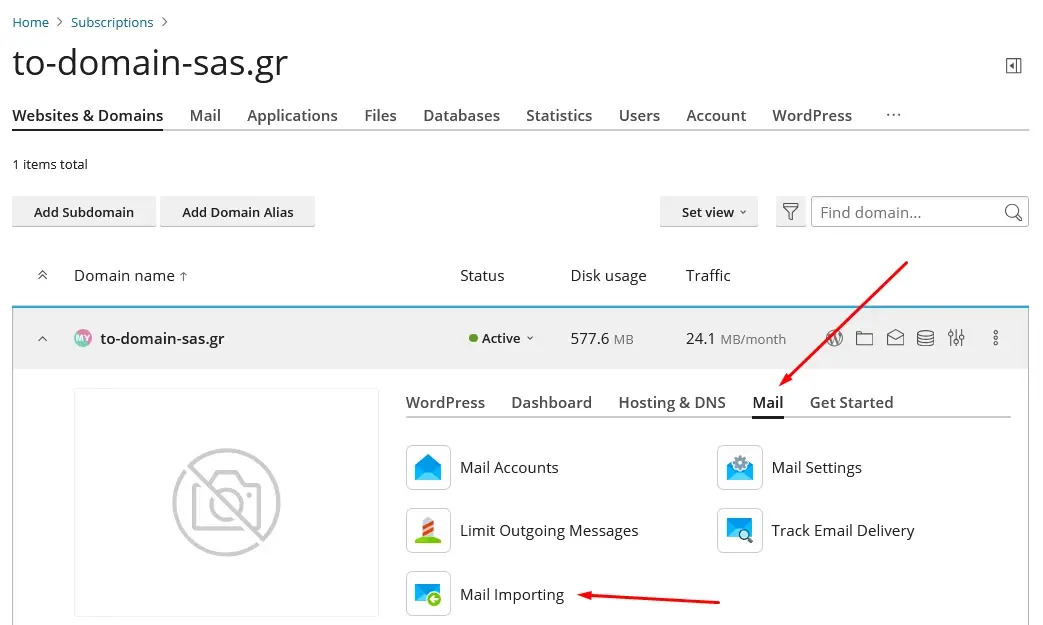Toggle the side panel icon at top right
This screenshot has width=1043, height=625.
click(1013, 66)
